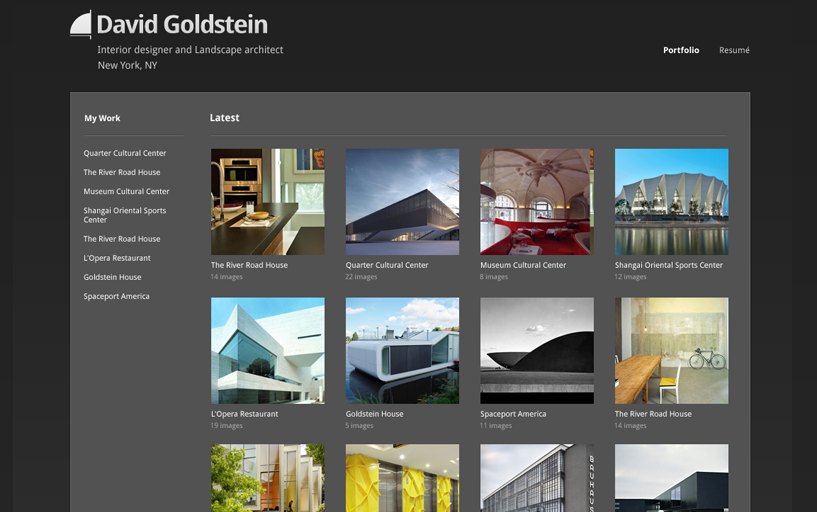Go to the Portfolio page
The image size is (817, 512).
pyautogui.click(x=681, y=50)
